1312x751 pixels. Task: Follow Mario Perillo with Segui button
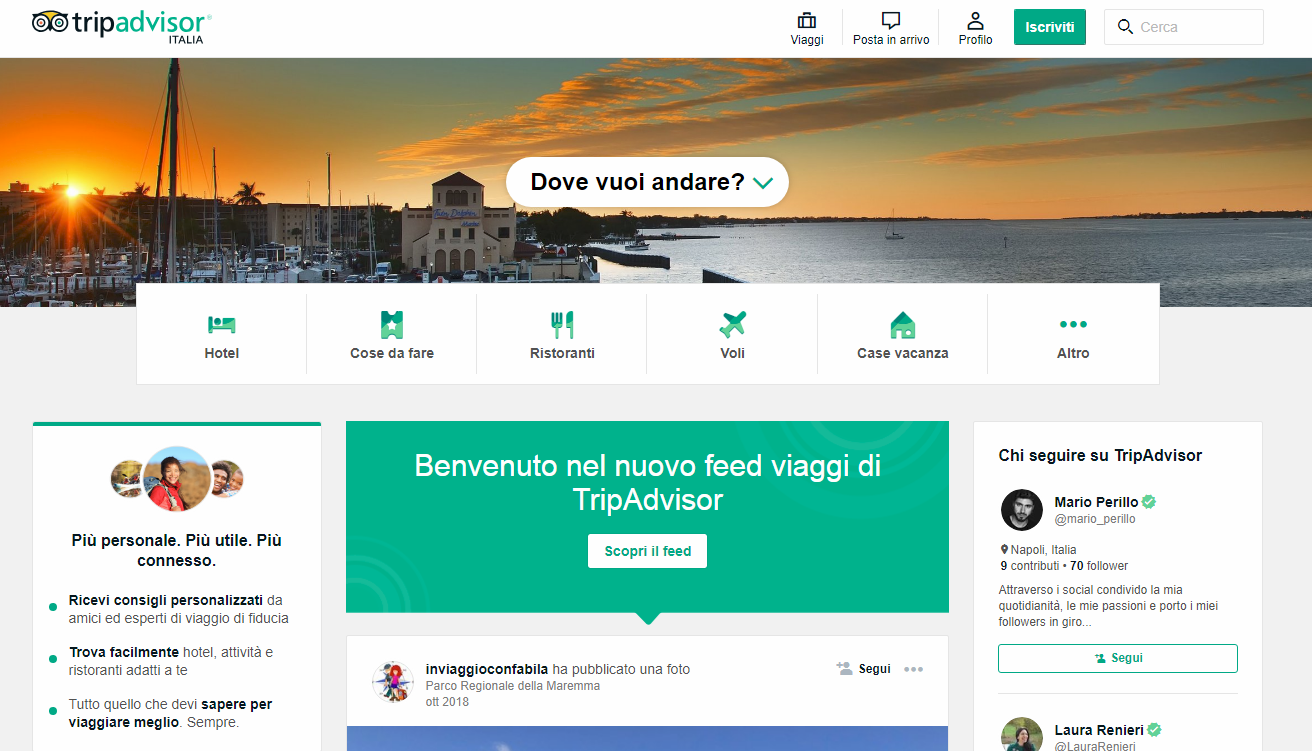[1118, 658]
